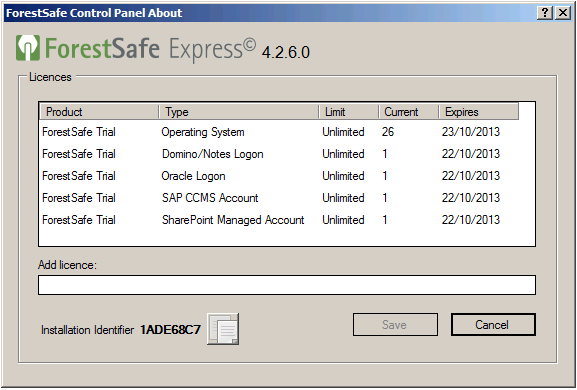The image size is (577, 390).
Task: Close the About dialog window
Action: click(563, 13)
